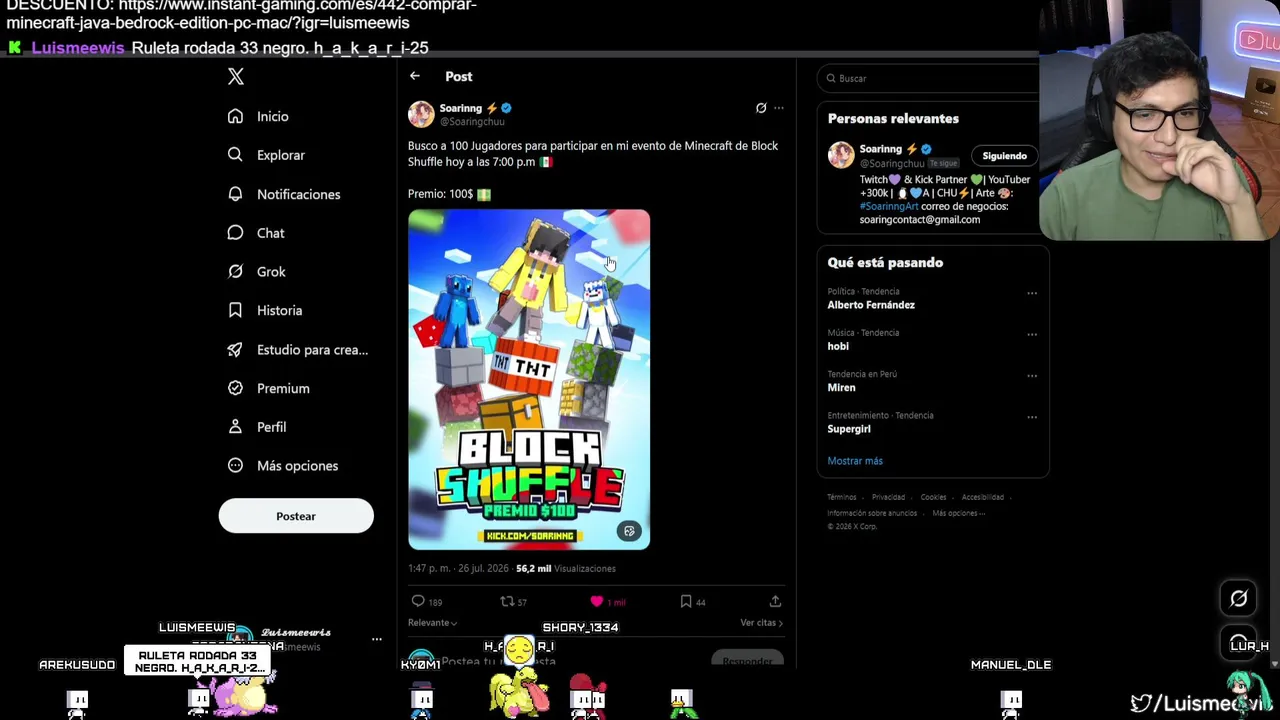Unlike the post with the pink heart

pyautogui.click(x=597, y=601)
